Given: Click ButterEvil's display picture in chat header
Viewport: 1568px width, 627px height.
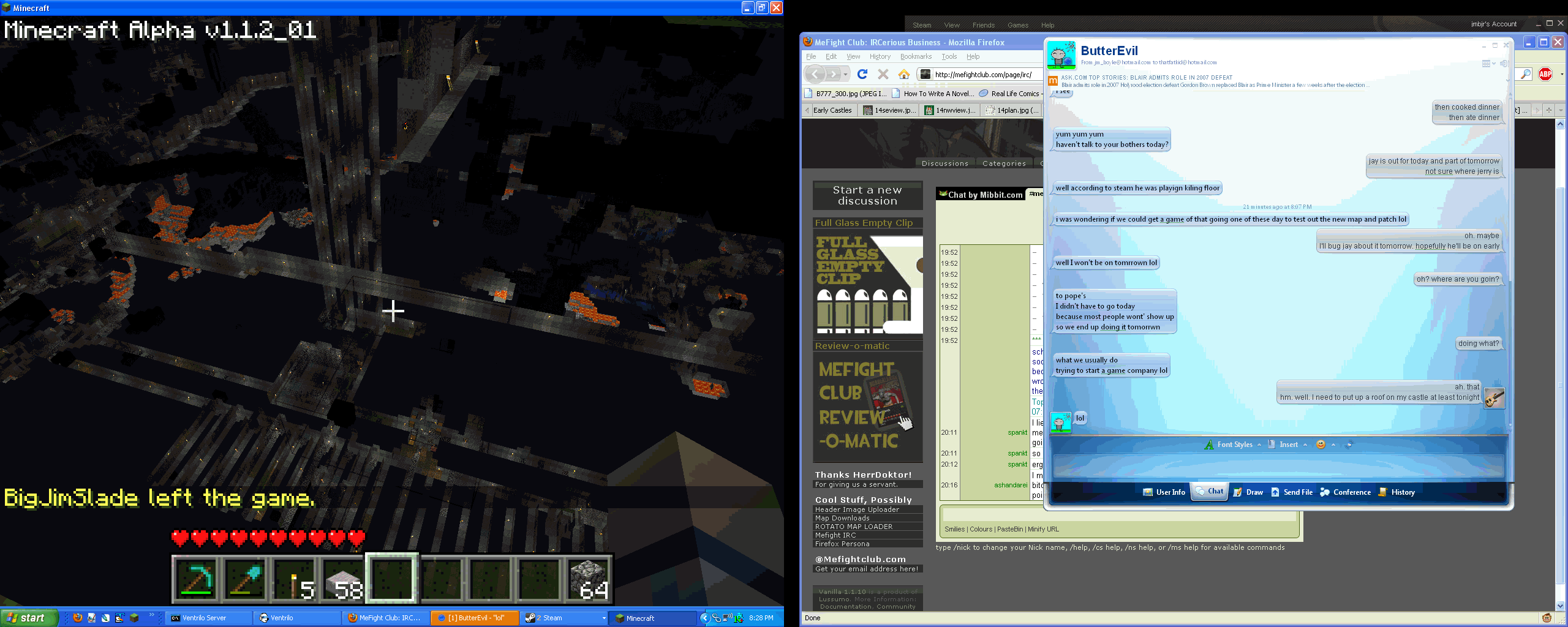Looking at the screenshot, I should tap(1061, 56).
